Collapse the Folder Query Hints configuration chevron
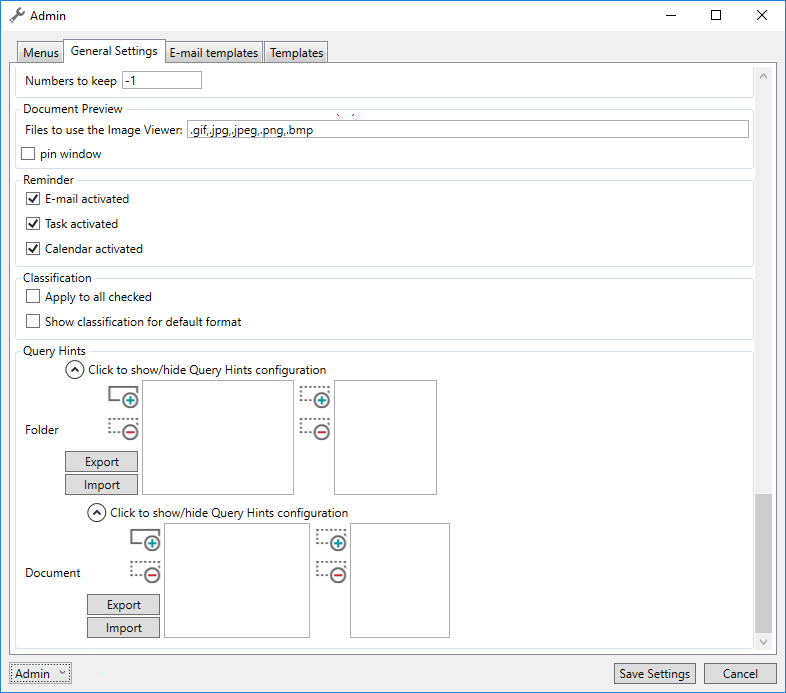 coord(75,370)
